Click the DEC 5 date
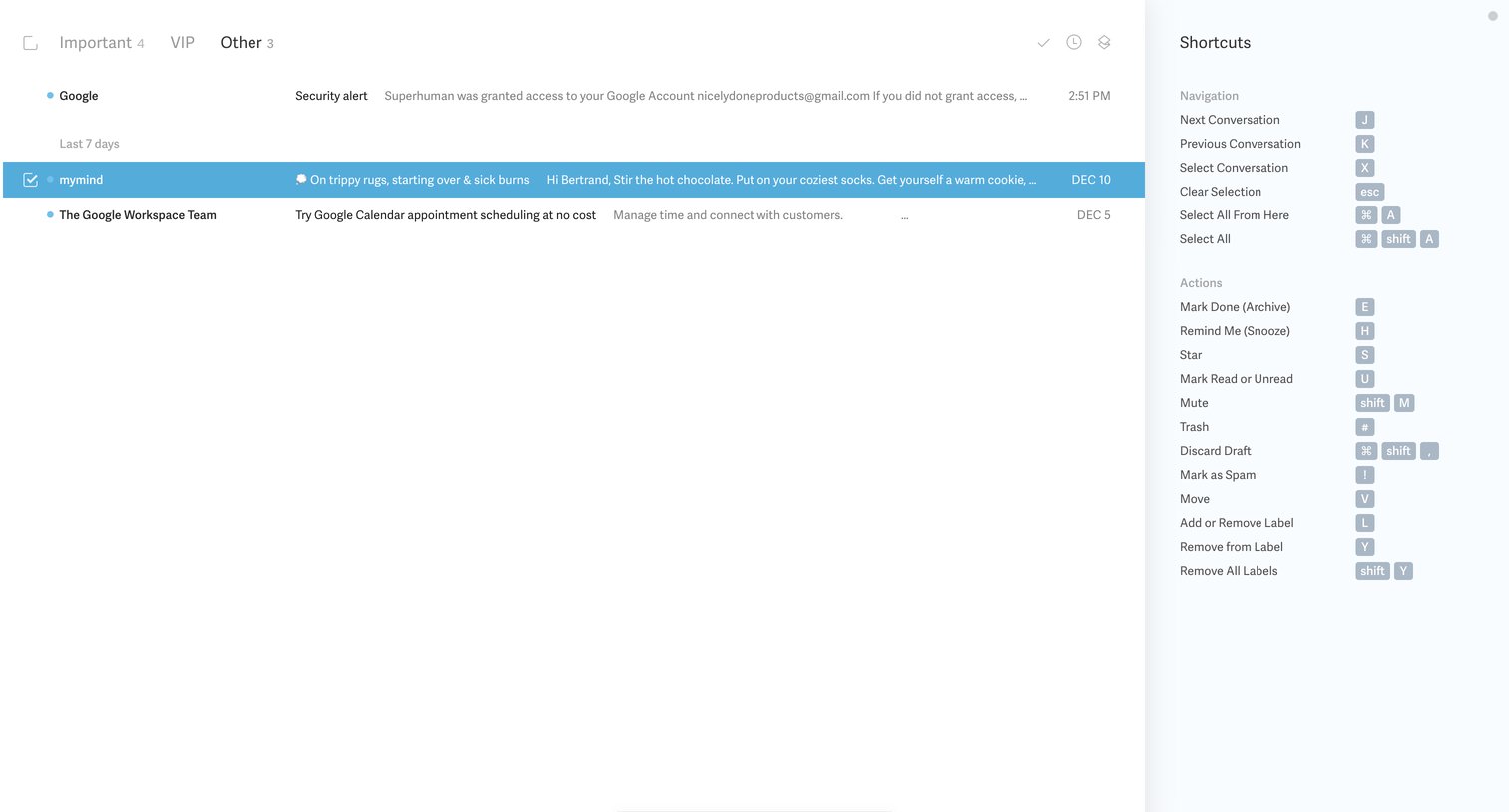This screenshot has height=812, width=1509. 1094,215
